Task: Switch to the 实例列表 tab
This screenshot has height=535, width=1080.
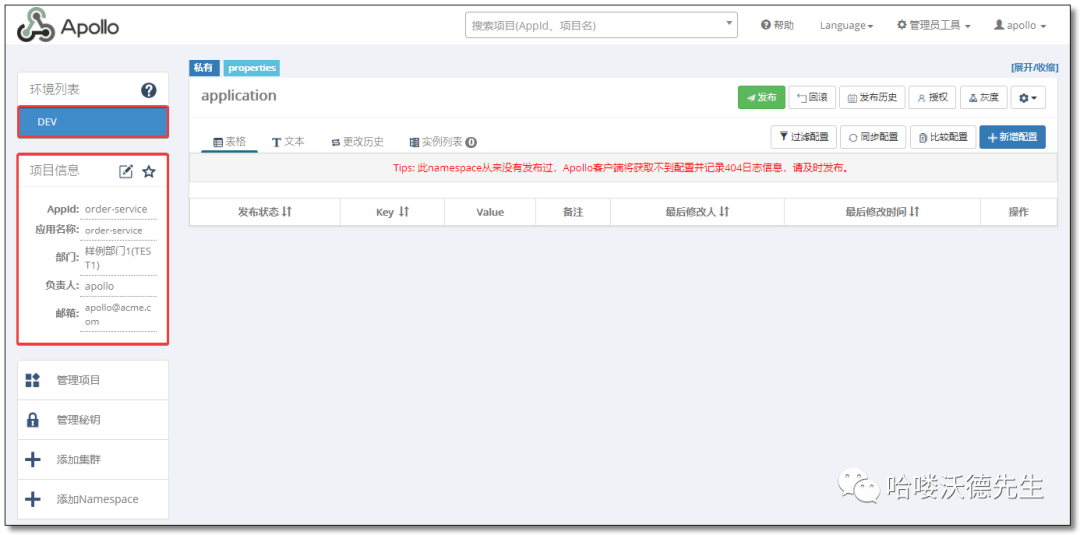Action: [443, 142]
